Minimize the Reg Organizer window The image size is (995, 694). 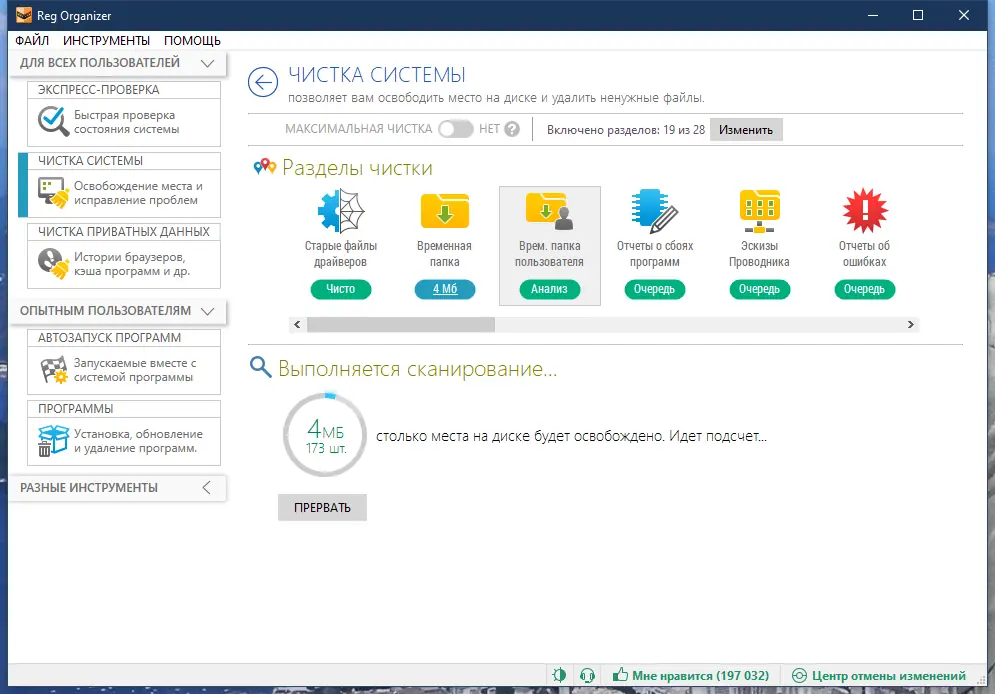pyautogui.click(x=873, y=15)
